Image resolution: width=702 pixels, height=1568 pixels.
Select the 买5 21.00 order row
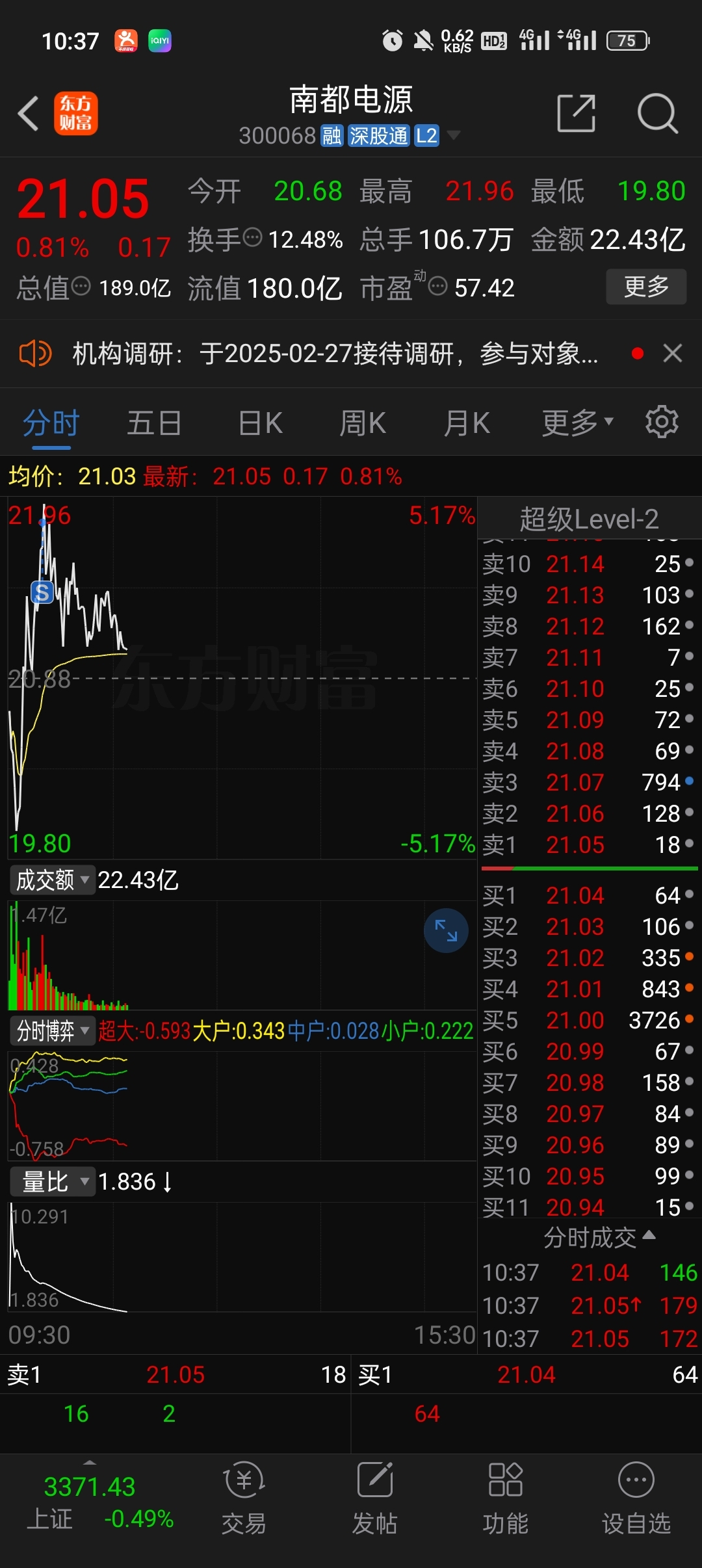pos(589,1020)
